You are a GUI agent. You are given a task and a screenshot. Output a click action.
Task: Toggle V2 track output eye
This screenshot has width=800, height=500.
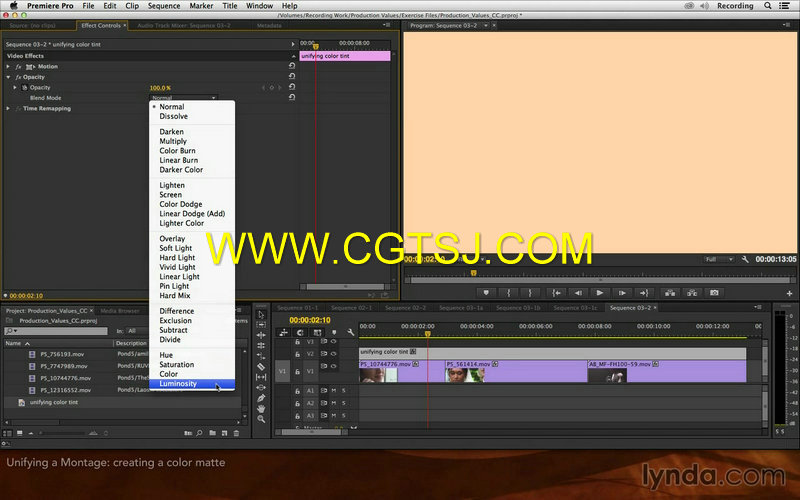[333, 354]
